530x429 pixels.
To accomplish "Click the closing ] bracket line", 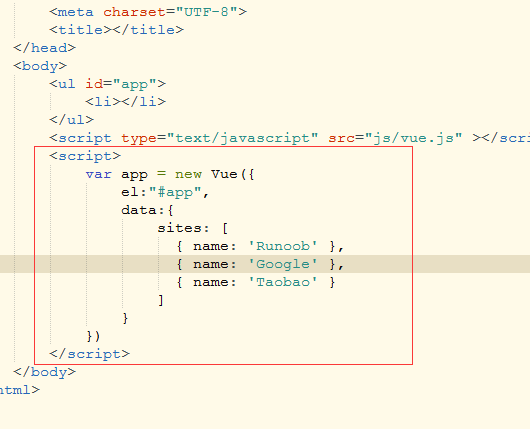I will 161,300.
